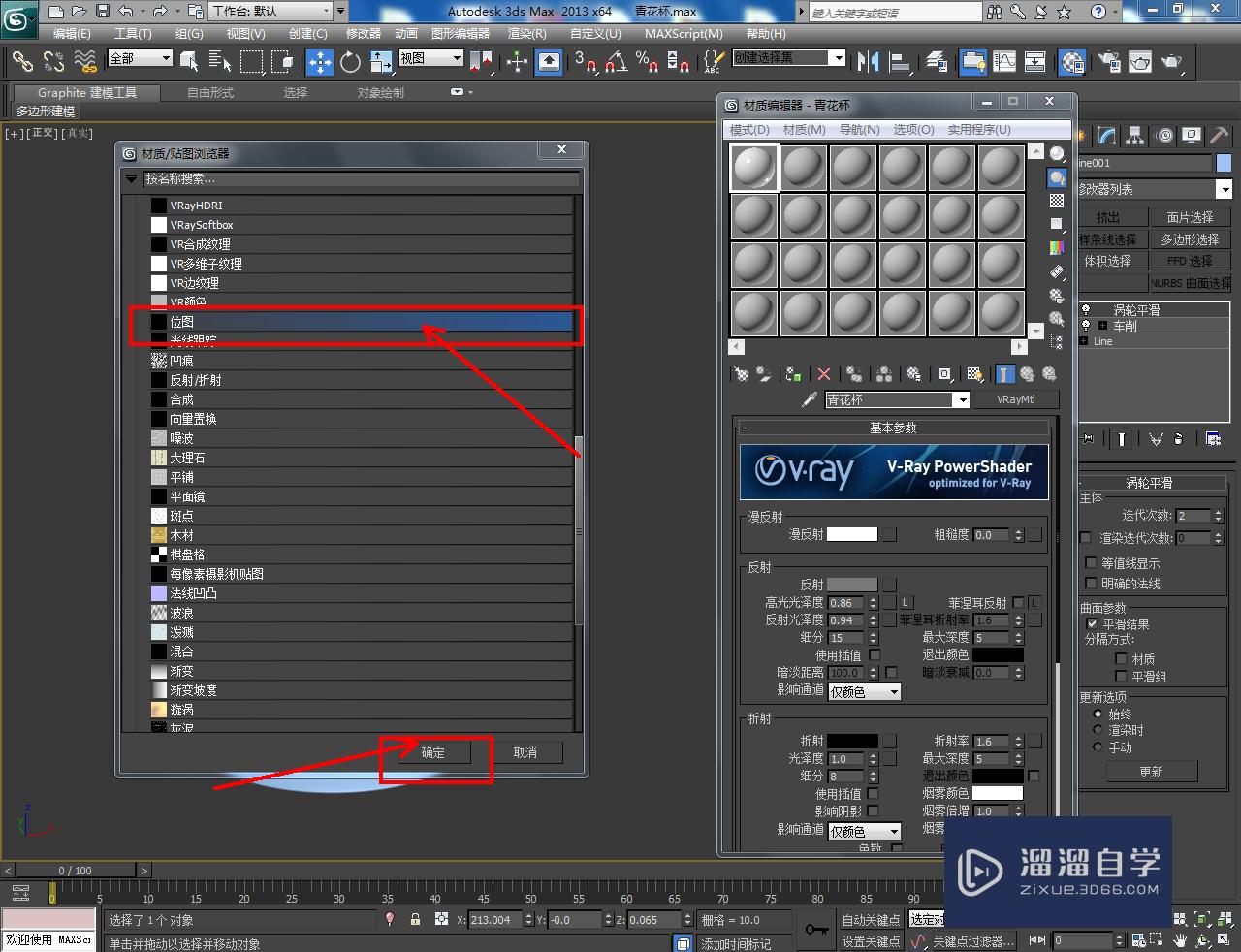Image resolution: width=1241 pixels, height=952 pixels.
Task: Pick material from object eyedropper
Action: (x=811, y=399)
